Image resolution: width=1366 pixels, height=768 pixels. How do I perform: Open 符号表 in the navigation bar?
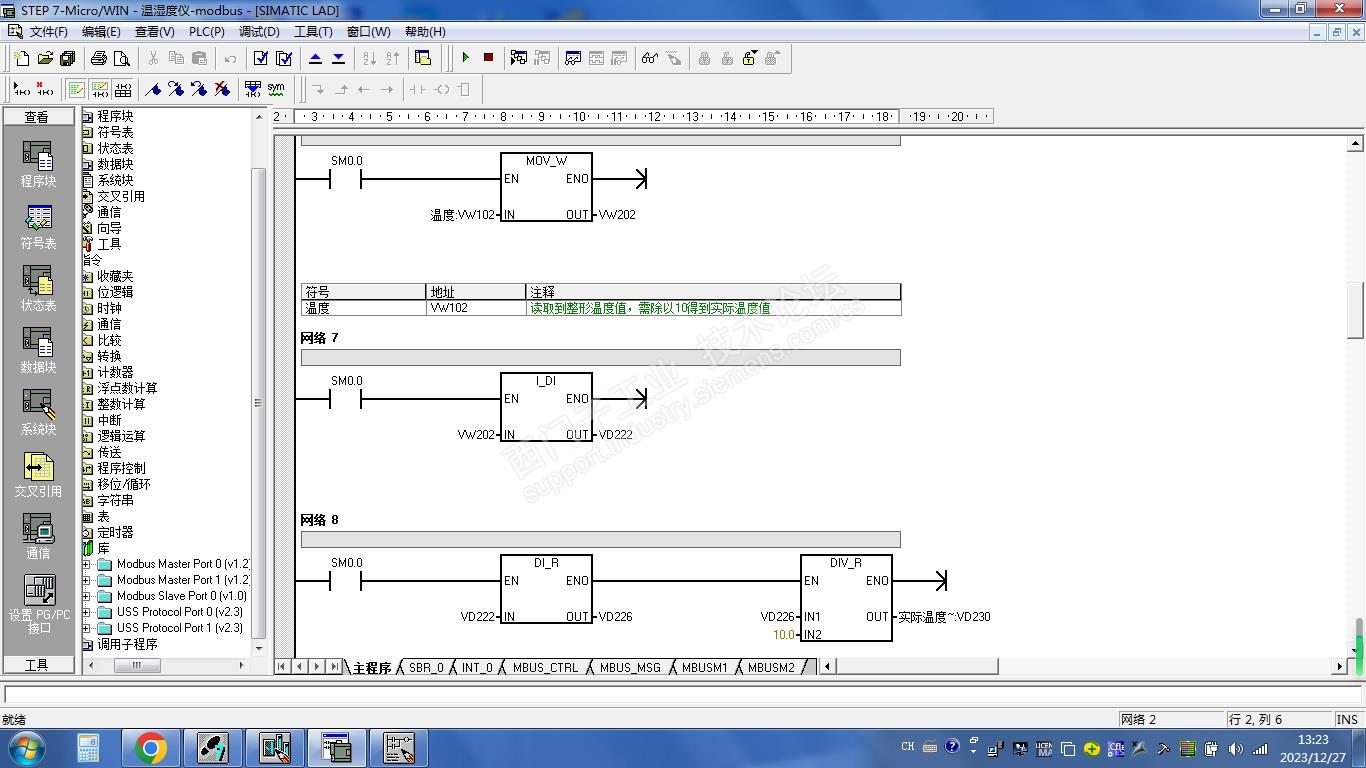click(x=38, y=228)
